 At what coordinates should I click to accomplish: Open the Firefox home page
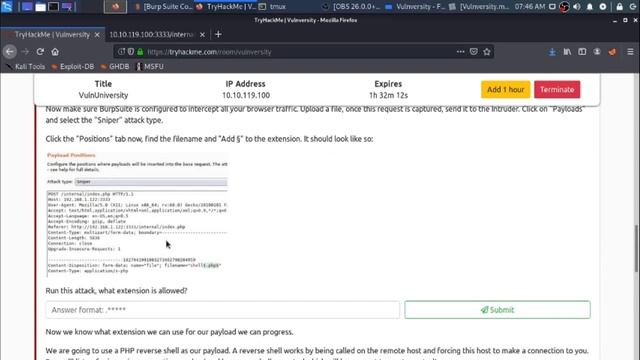pos(55,52)
